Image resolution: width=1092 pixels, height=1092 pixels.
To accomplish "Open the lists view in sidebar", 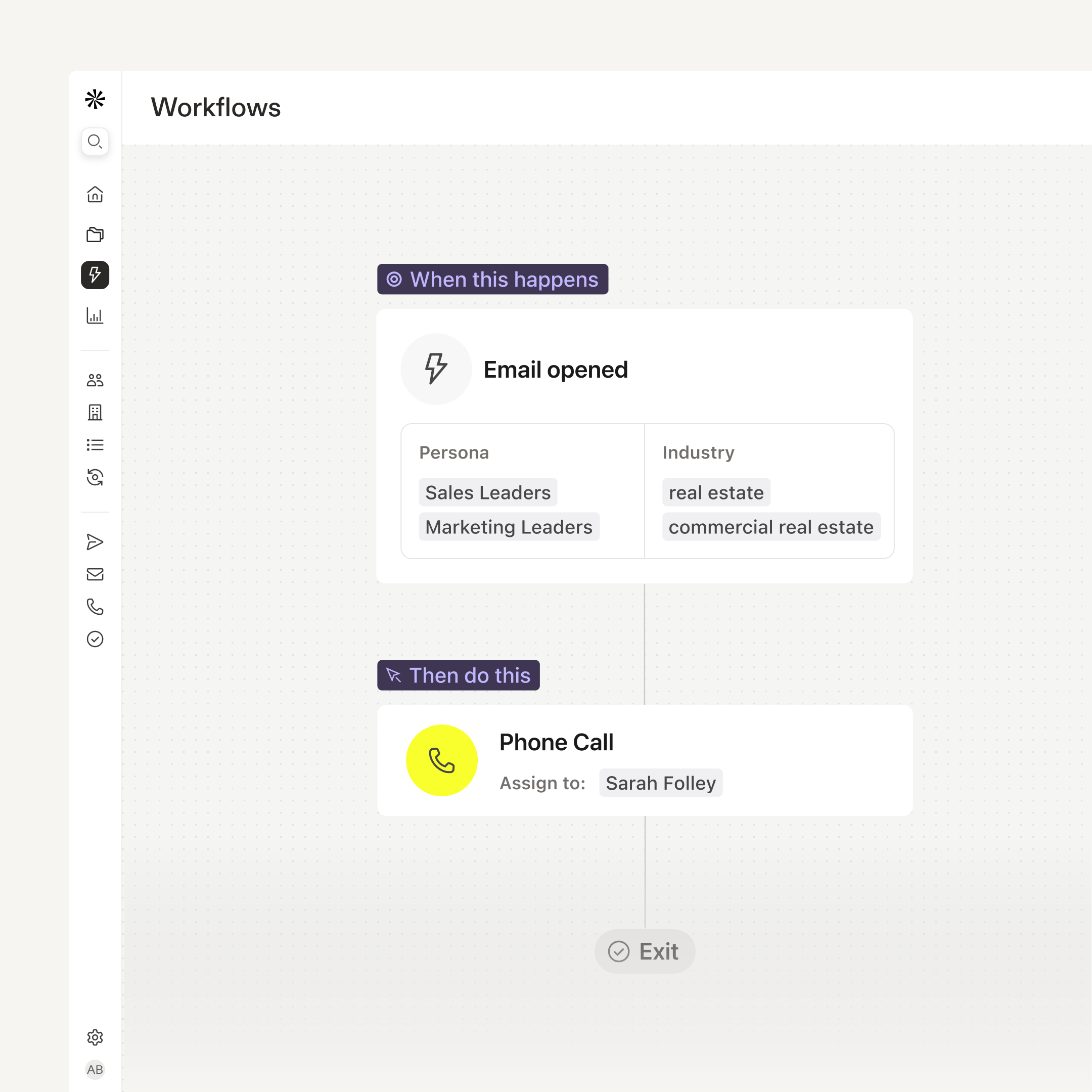I will tap(95, 445).
